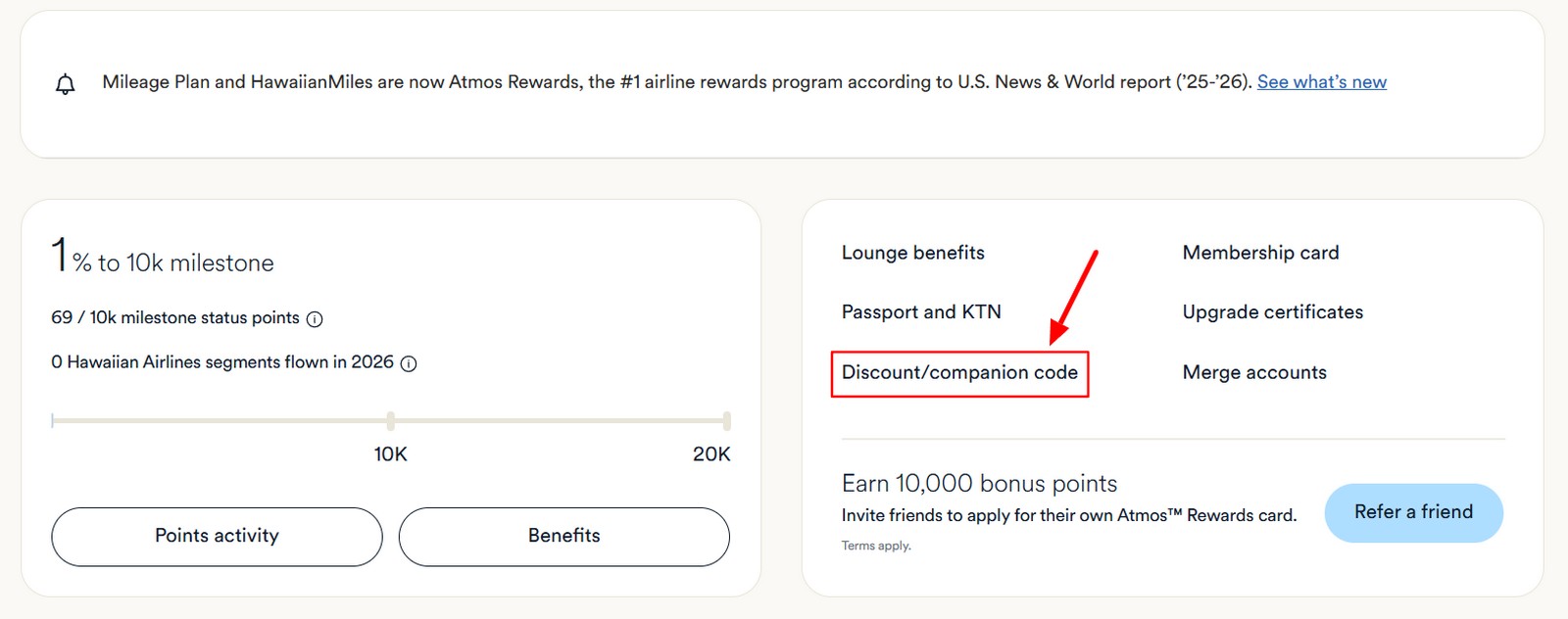This screenshot has height=619, width=1568.
Task: Open Passport and KTN
Action: pos(921,311)
